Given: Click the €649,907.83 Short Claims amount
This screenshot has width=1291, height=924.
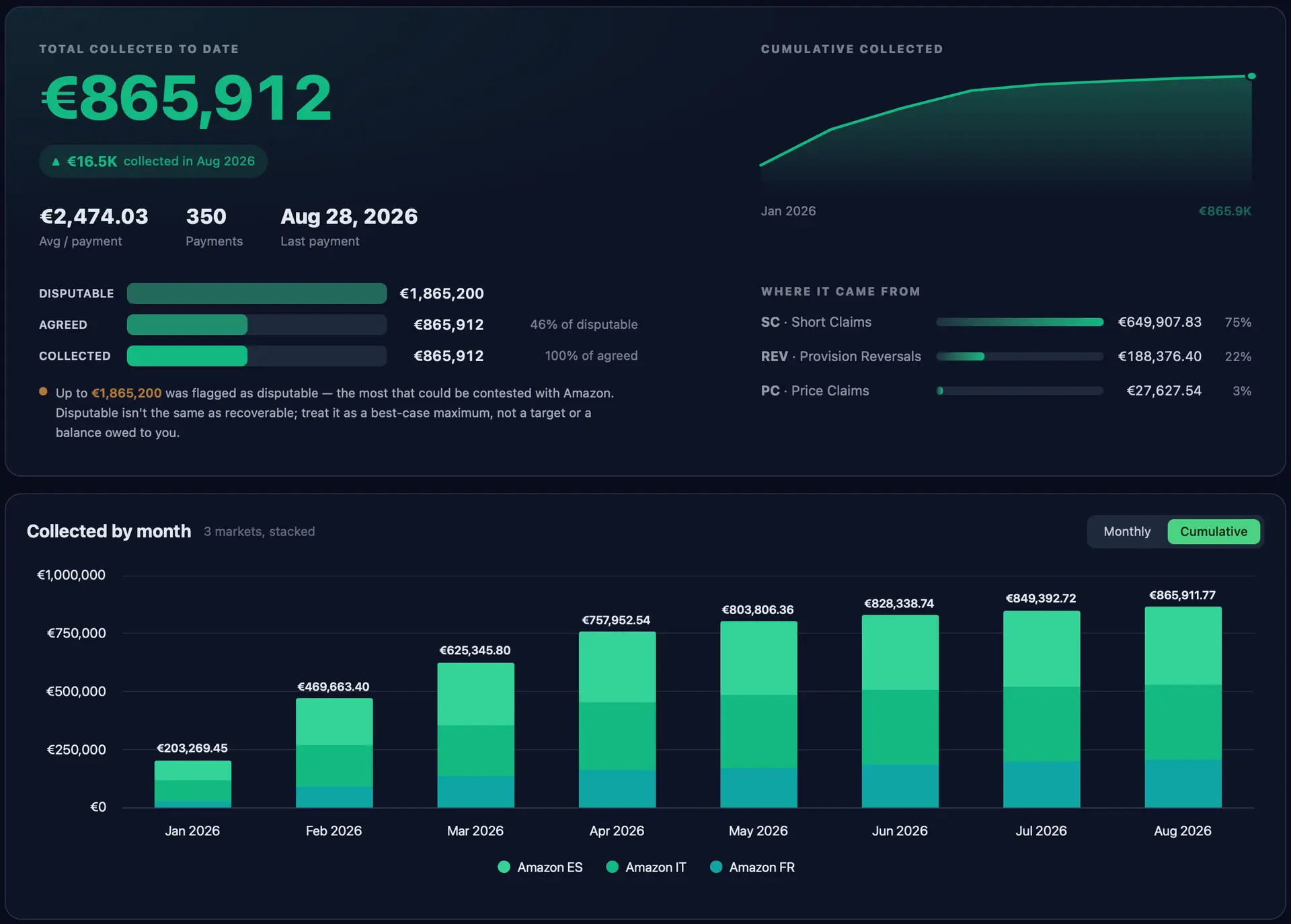Looking at the screenshot, I should tap(1160, 322).
